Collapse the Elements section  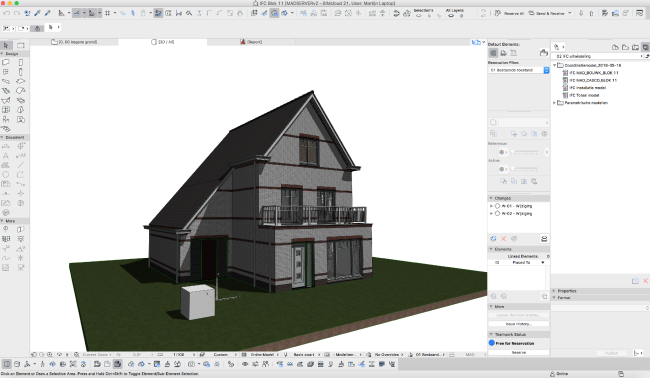tap(491, 249)
